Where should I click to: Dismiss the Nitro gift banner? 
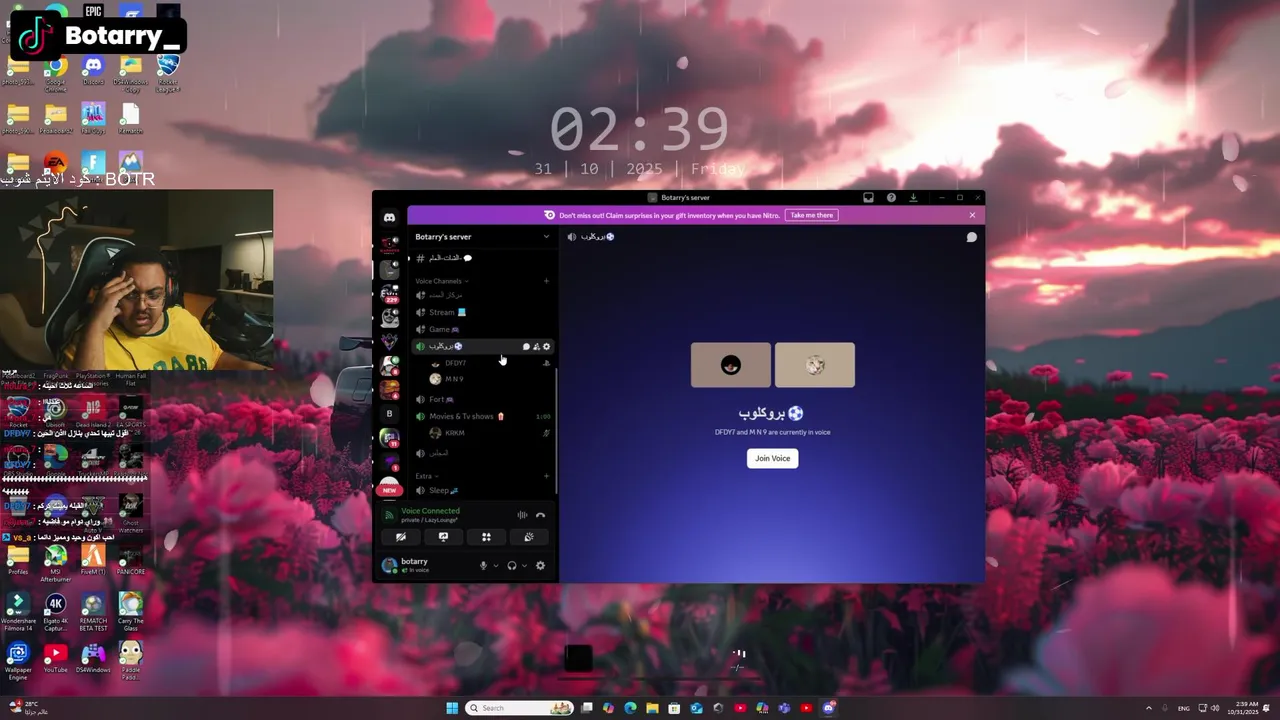point(972,215)
